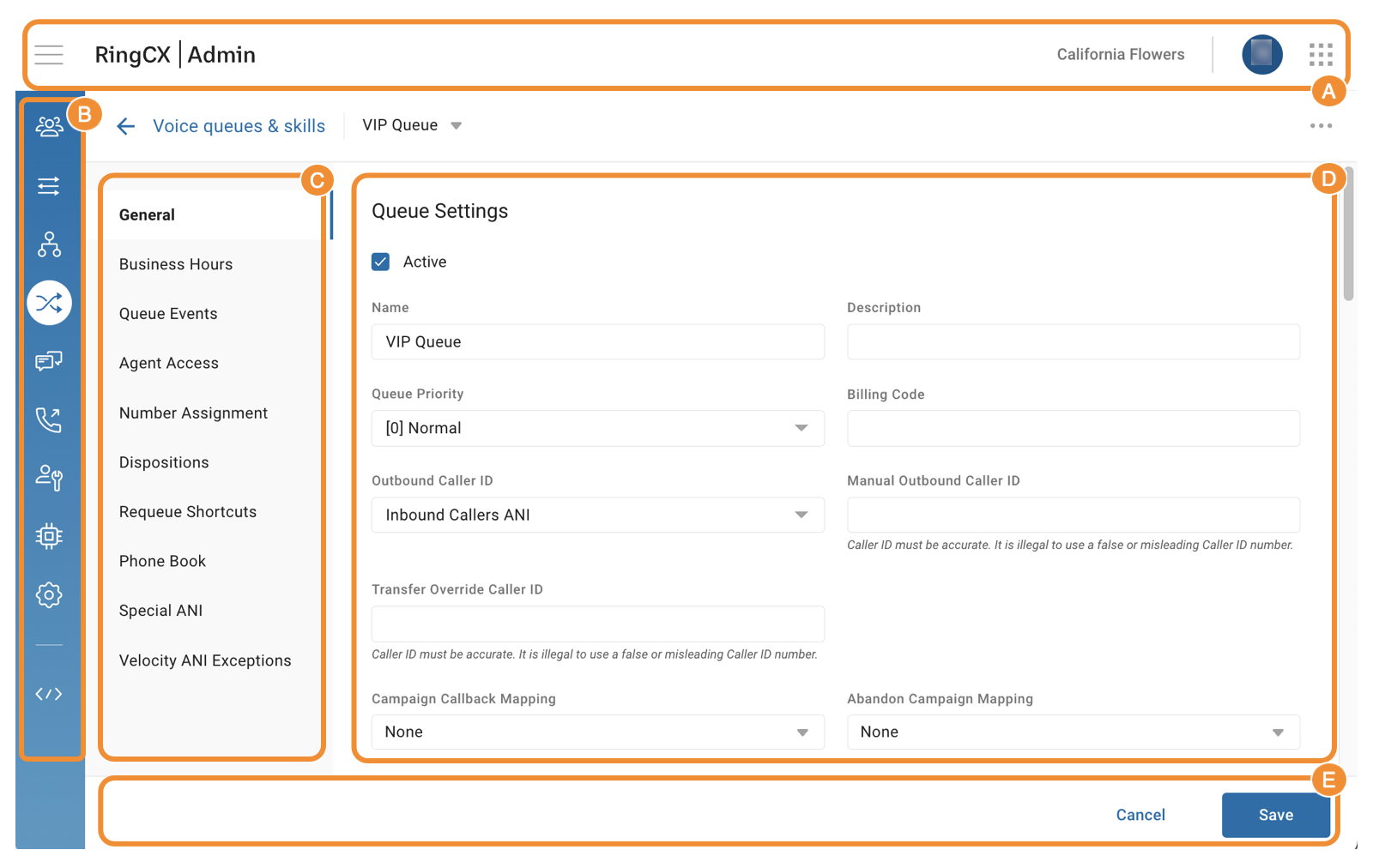Uncheck the Active checkbox

tap(381, 262)
